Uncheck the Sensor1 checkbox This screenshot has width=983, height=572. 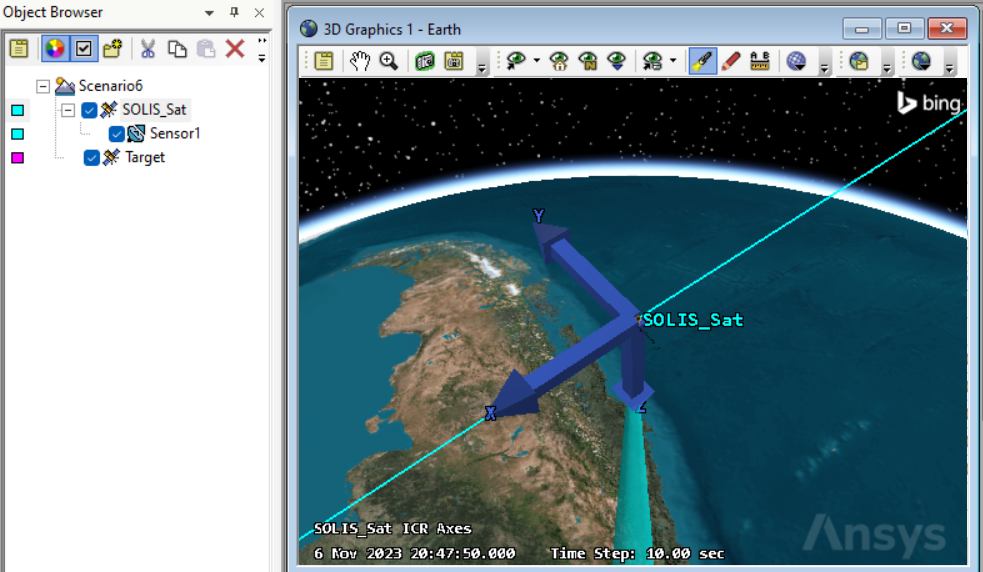click(x=116, y=134)
